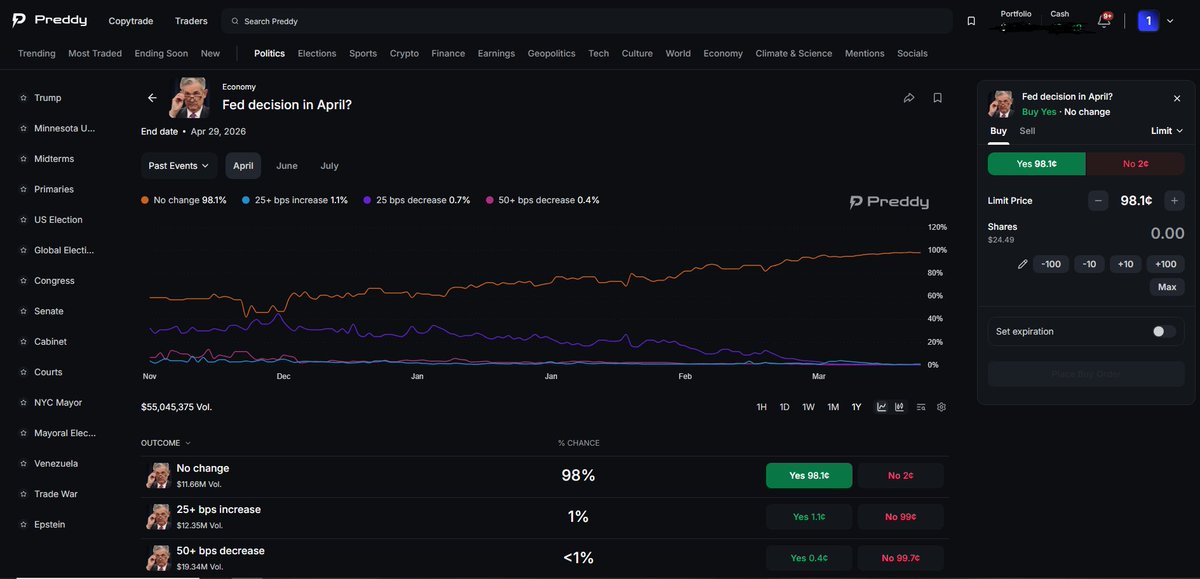This screenshot has width=1200, height=579.
Task: Open bookmarks from the top bar
Action: pyautogui.click(x=971, y=21)
